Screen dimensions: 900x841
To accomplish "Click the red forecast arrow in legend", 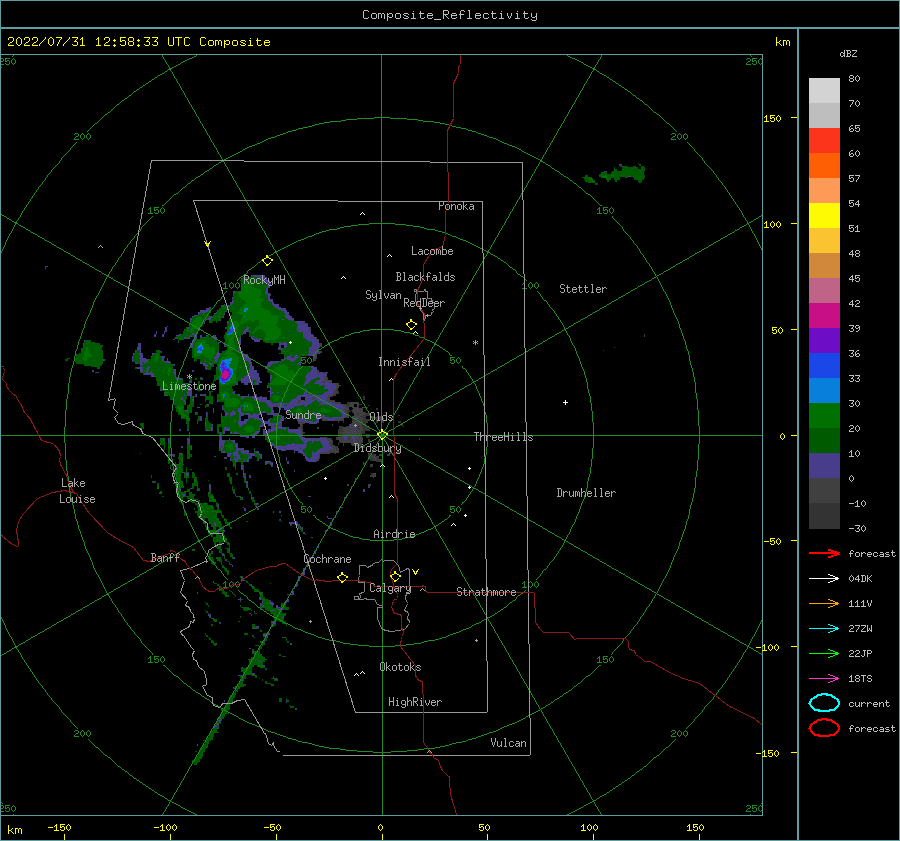I will [824, 553].
